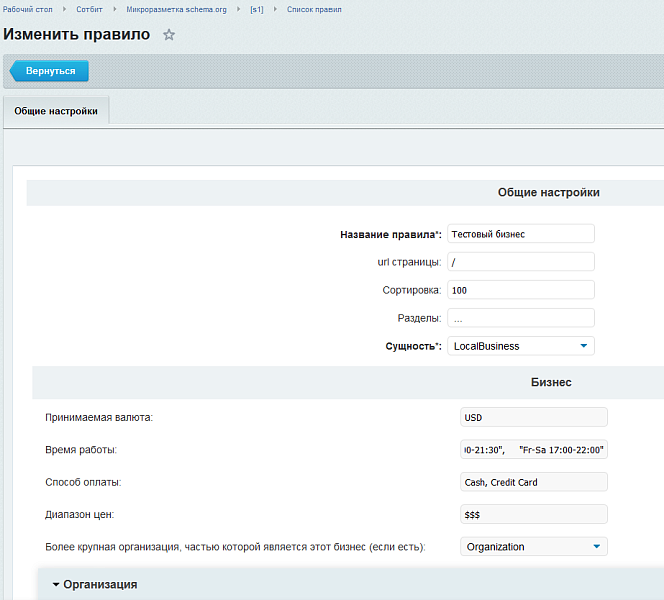Viewport: 664px width, 600px height.
Task: Open Рабочий стол breadcrumb link
Action: pyautogui.click(x=28, y=9)
